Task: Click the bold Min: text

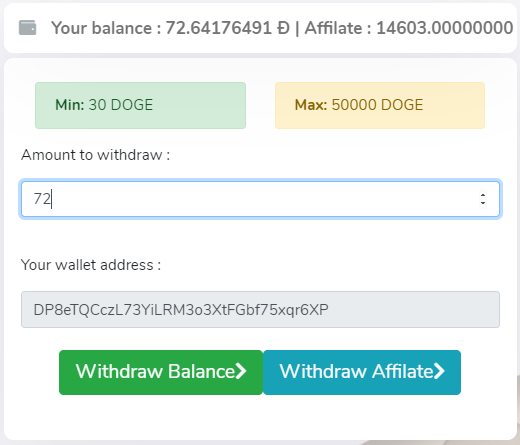Action: [70, 105]
